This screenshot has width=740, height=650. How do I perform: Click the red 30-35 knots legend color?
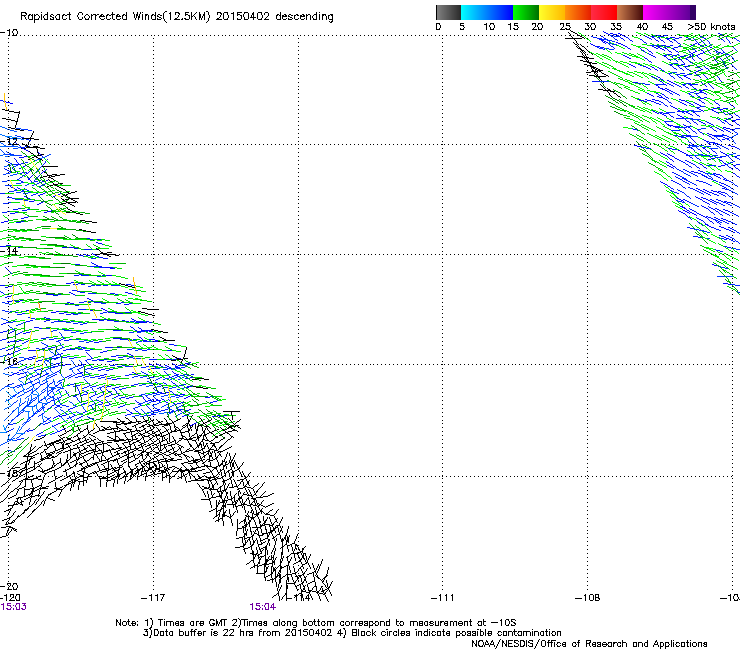coord(604,12)
